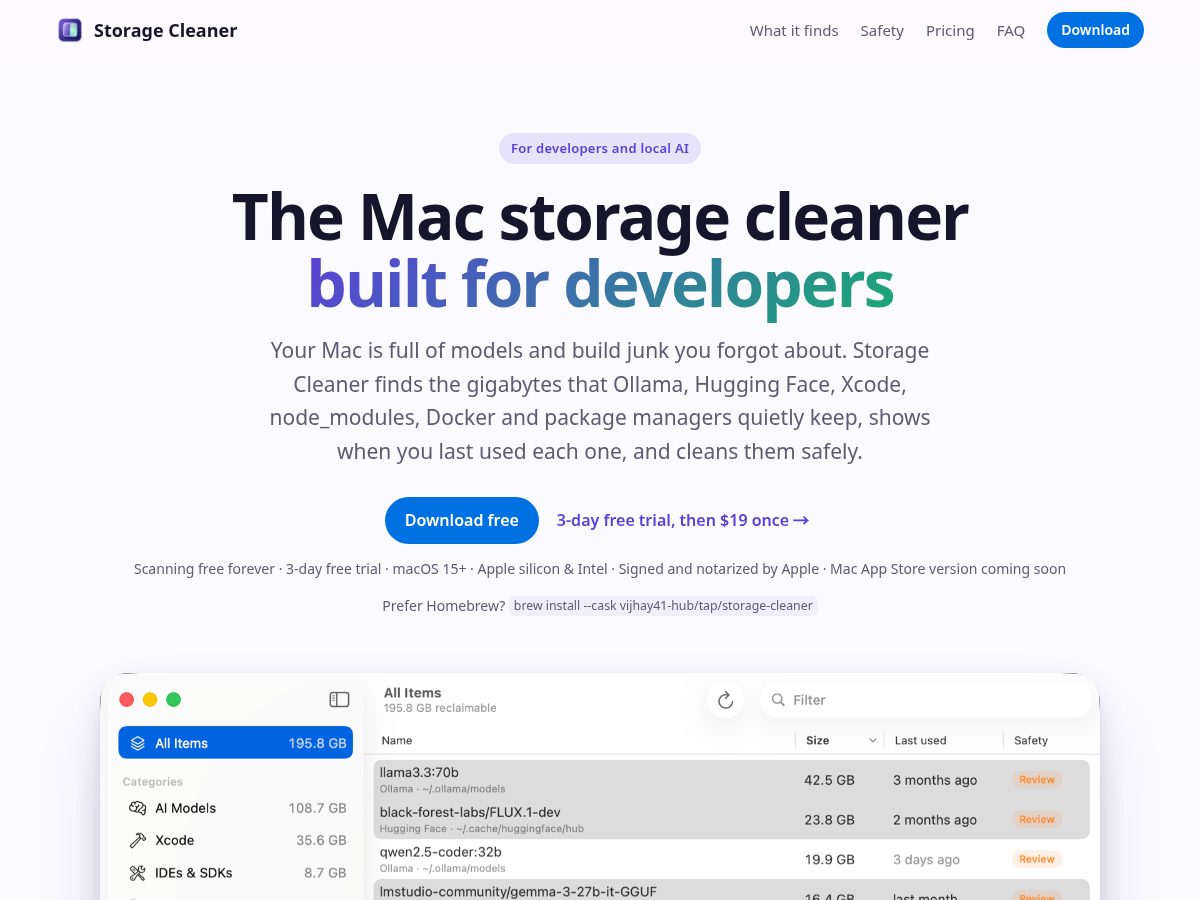Screen dimensions: 1200x900
Task: Click the Categories sidebar heading
Action: 152,782
